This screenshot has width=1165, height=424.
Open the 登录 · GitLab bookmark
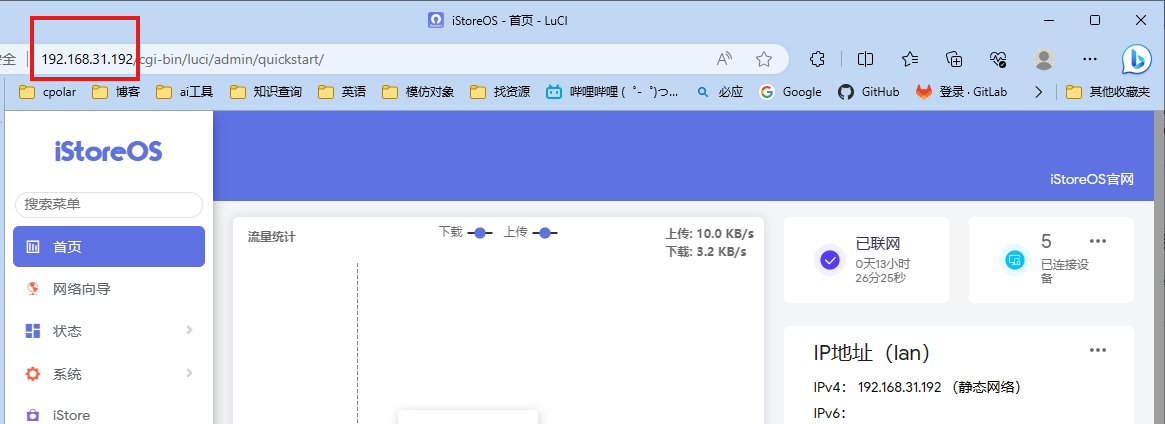click(962, 92)
